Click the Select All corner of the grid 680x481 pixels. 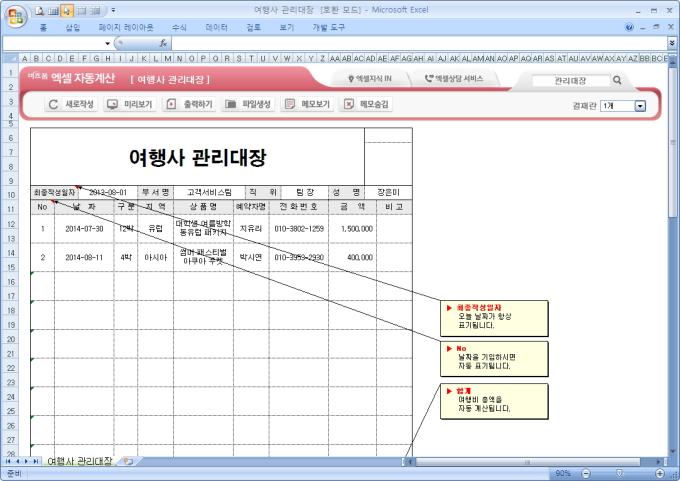coord(10,58)
